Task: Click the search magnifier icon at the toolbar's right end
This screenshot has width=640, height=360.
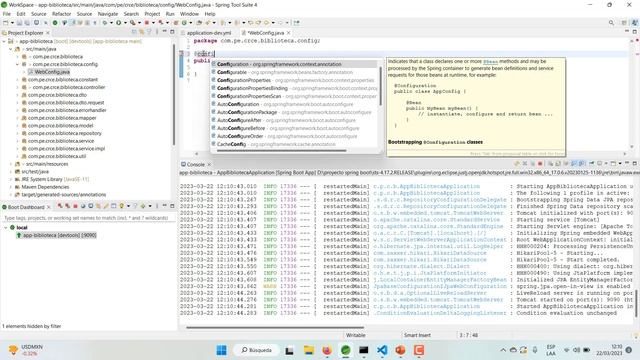Action: pyautogui.click(x=611, y=23)
